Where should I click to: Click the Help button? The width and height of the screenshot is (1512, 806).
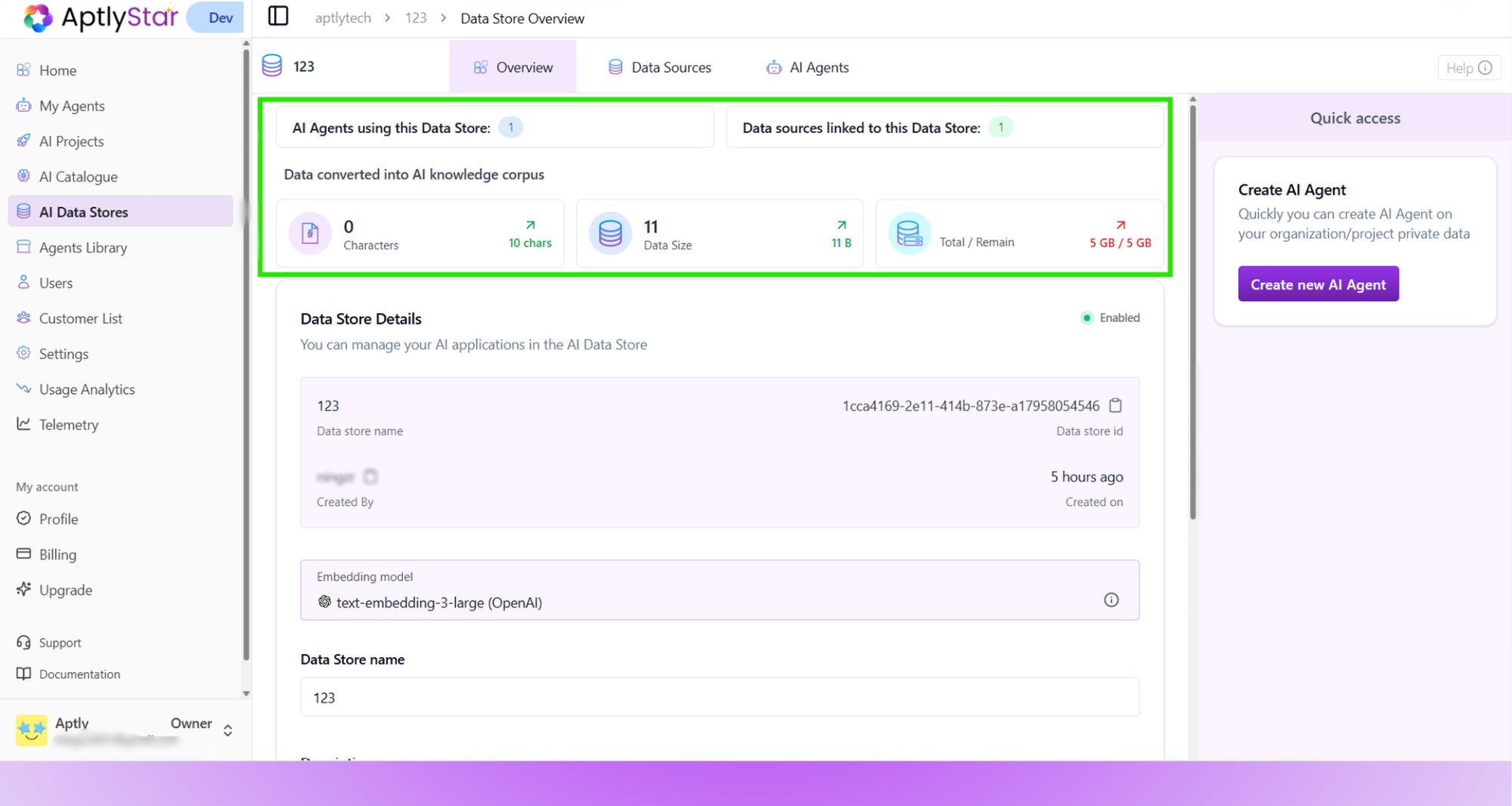pos(1468,68)
